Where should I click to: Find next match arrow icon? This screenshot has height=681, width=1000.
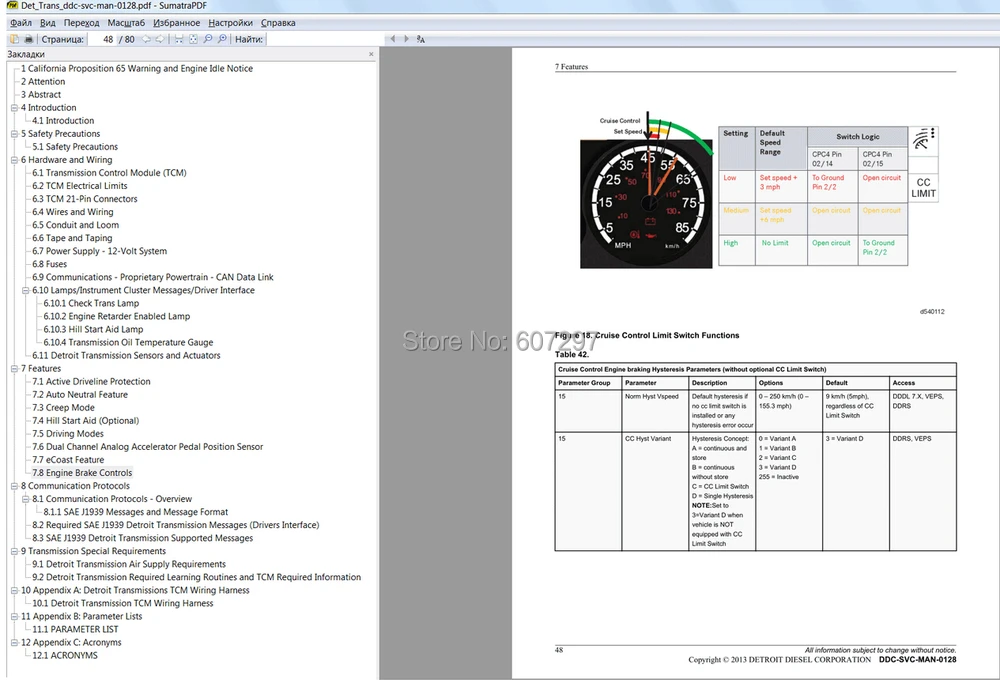406,39
